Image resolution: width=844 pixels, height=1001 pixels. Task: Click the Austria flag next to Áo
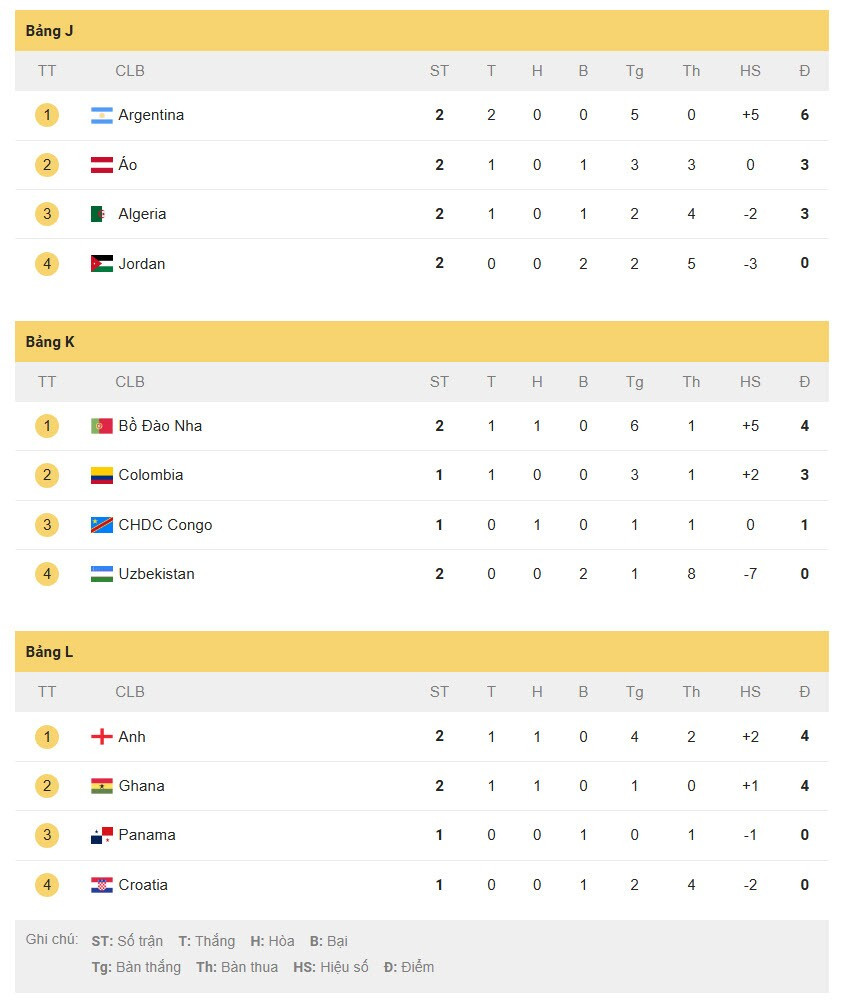tap(102, 165)
